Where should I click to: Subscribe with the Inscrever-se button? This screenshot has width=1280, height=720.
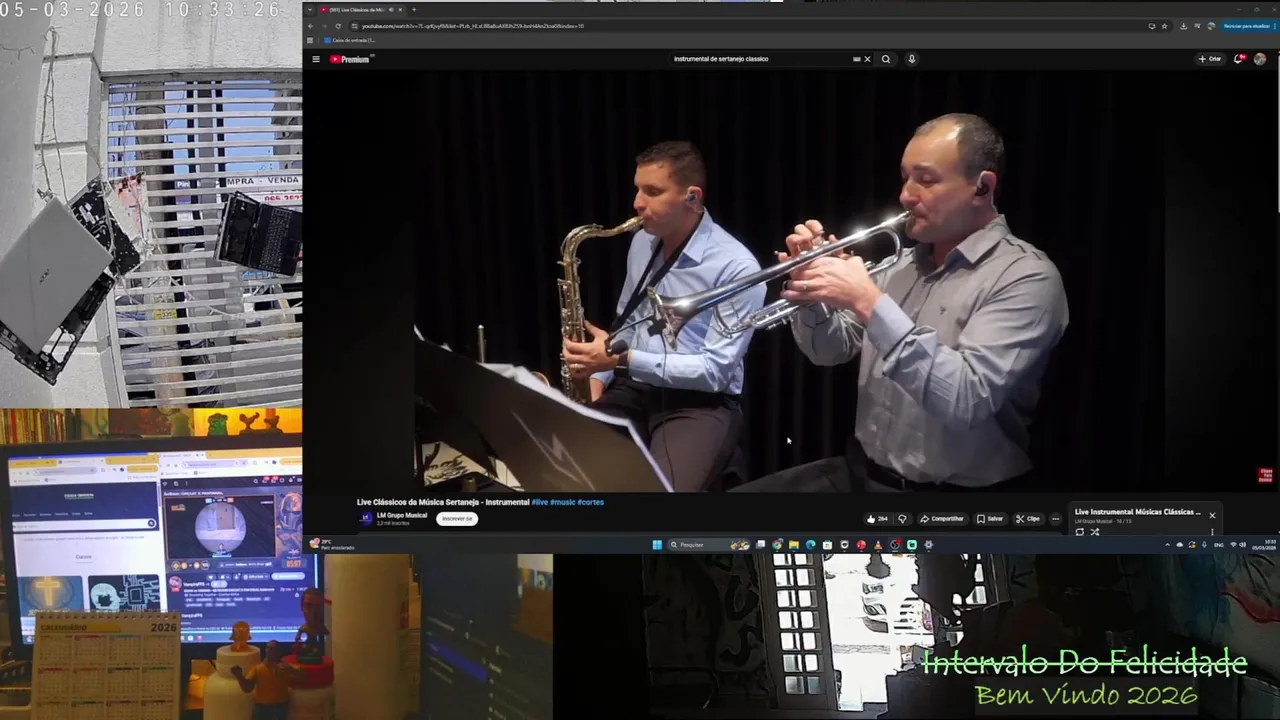pyautogui.click(x=457, y=519)
